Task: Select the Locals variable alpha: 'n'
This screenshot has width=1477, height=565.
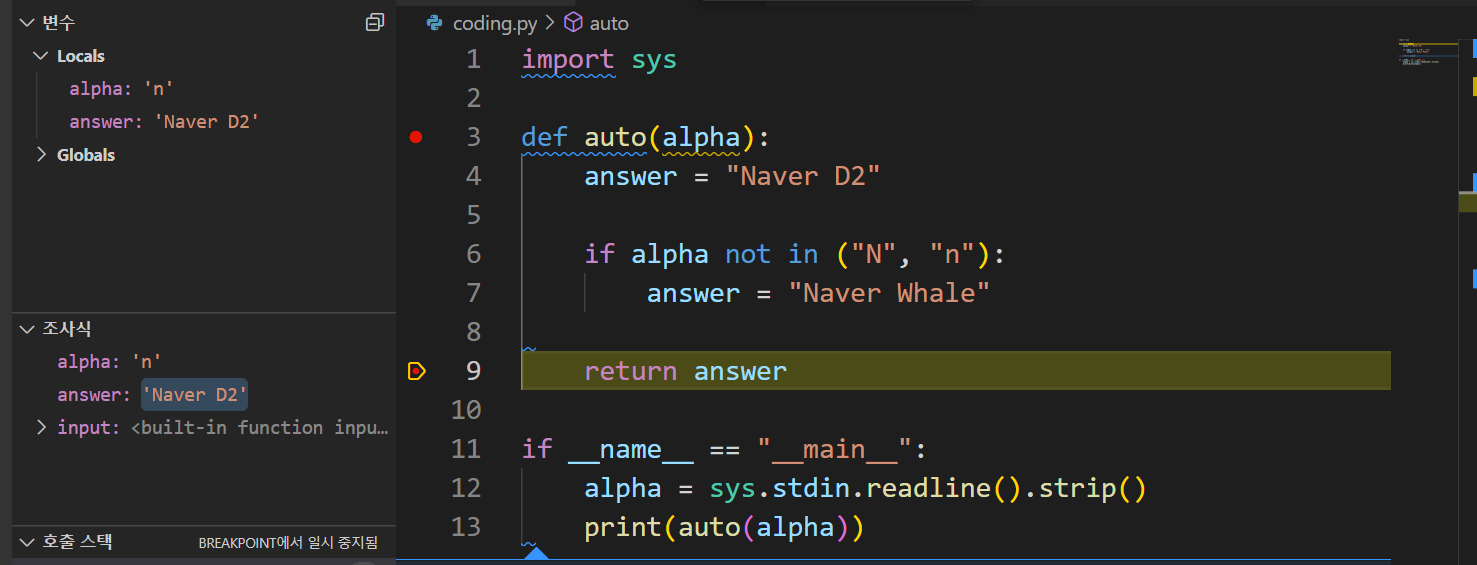Action: coord(121,89)
